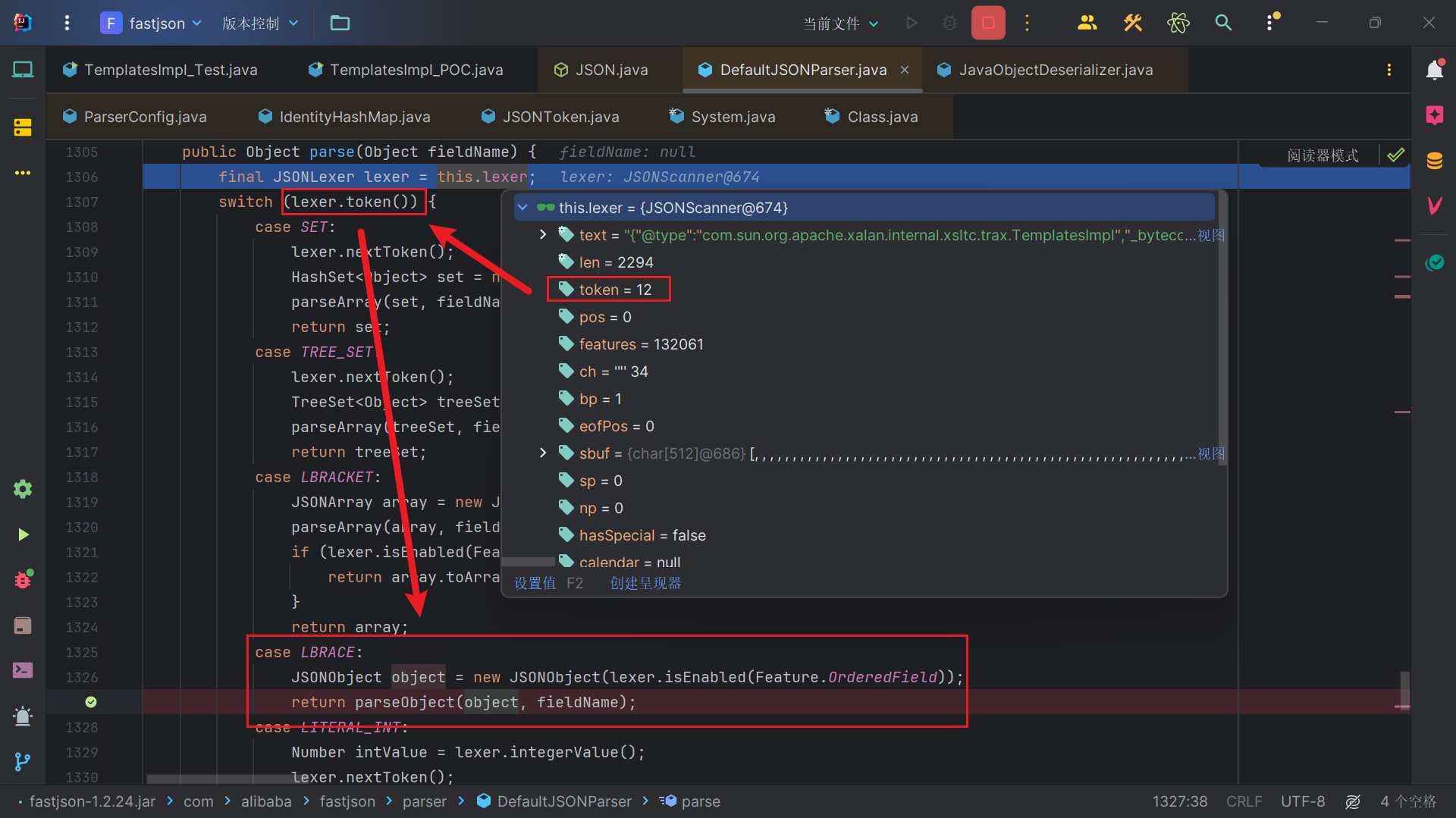This screenshot has height=818, width=1456.
Task: Open IDE settings and updates icon
Action: pos(1271,23)
